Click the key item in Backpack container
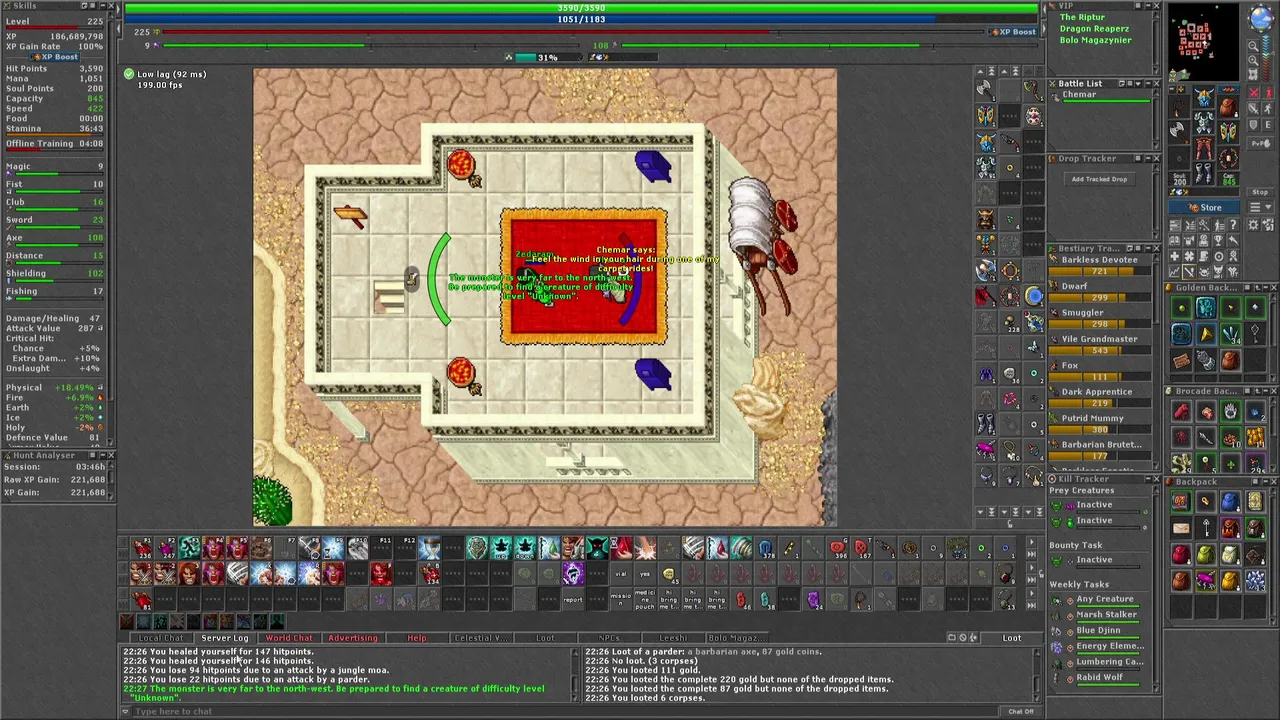1280x720 pixels. click(1206, 528)
